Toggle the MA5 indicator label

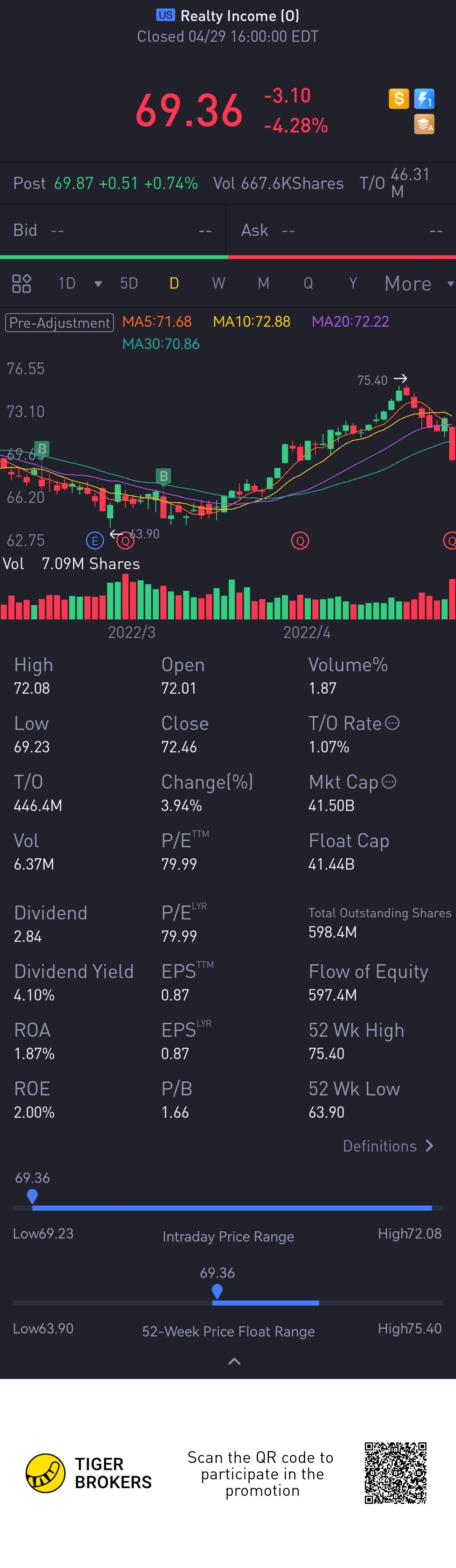pyautogui.click(x=157, y=322)
